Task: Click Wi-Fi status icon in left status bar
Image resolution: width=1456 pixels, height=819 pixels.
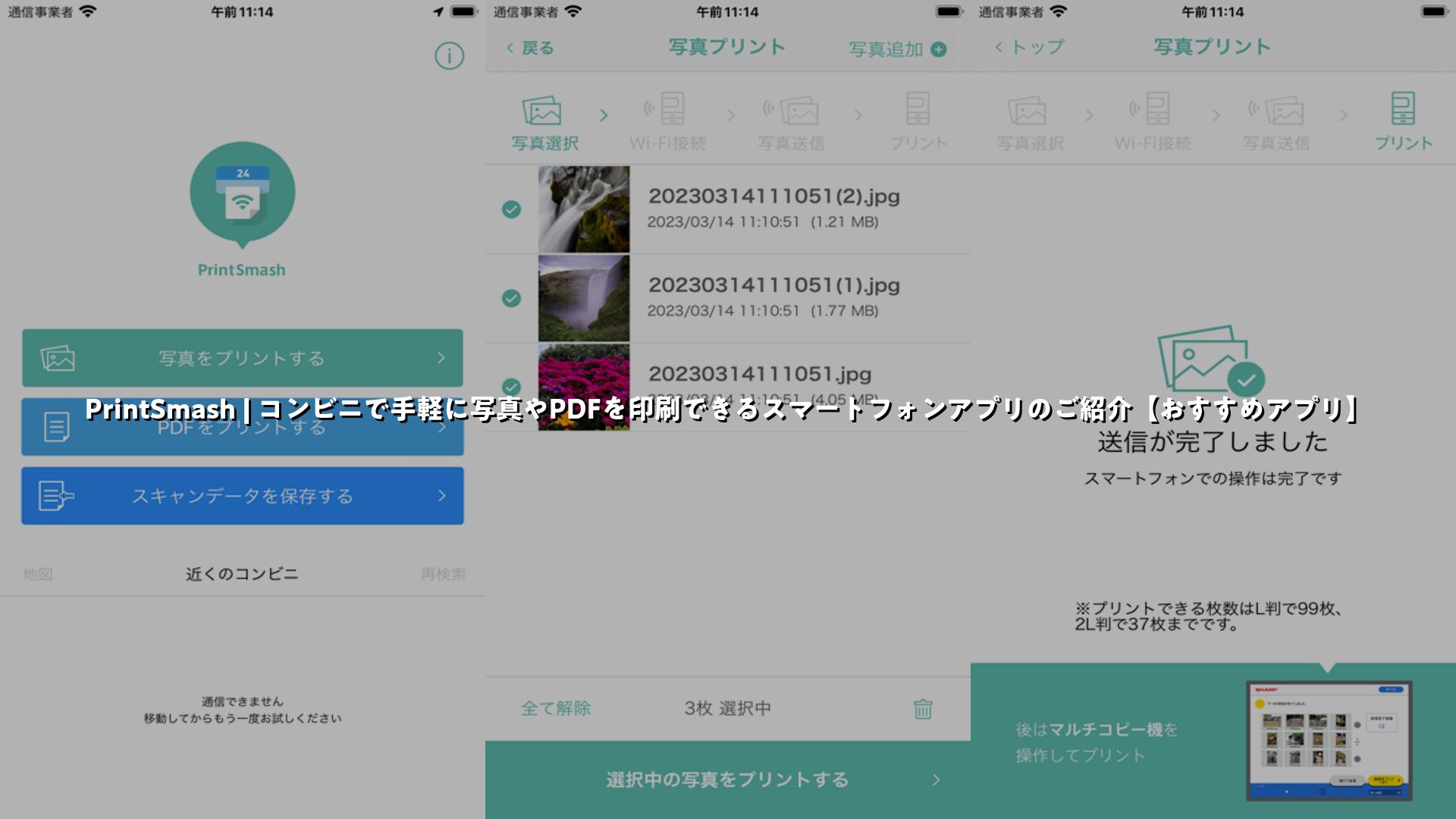Action: [x=88, y=11]
